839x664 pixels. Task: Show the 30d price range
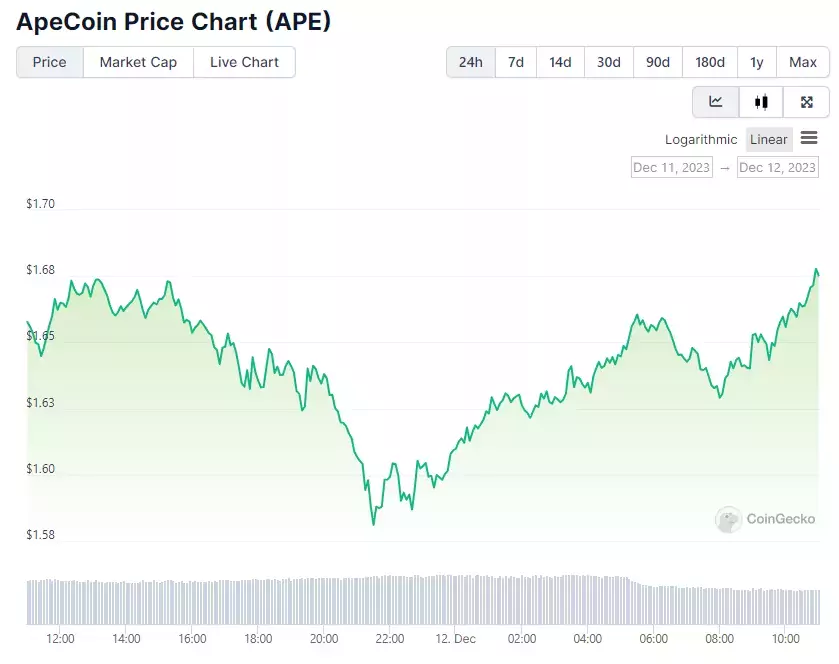[x=609, y=62]
